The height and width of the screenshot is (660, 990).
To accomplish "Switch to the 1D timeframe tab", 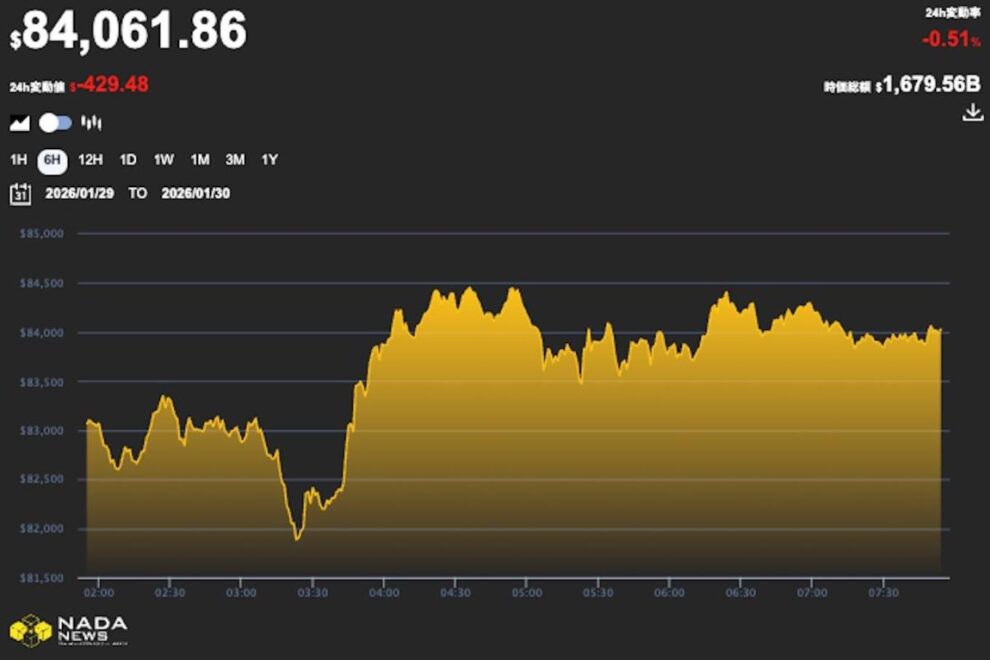I will 125,158.
